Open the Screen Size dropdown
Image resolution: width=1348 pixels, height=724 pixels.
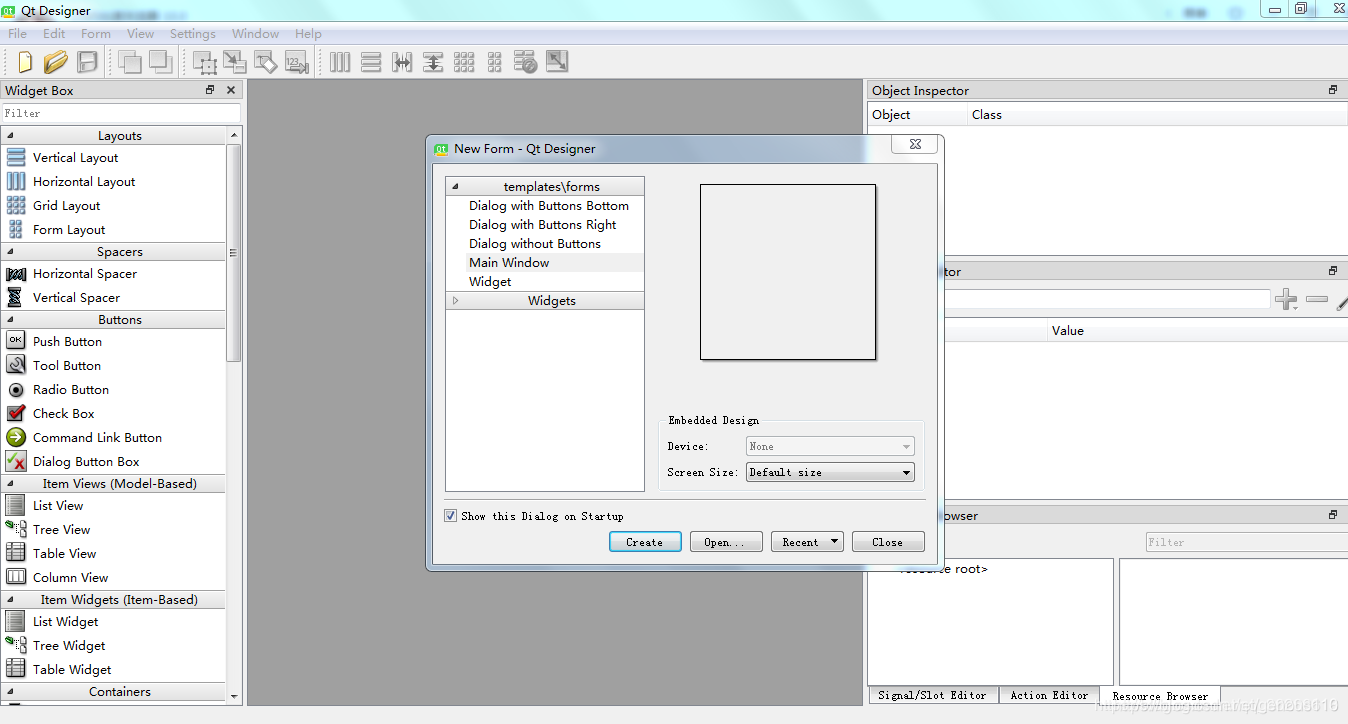pos(830,472)
